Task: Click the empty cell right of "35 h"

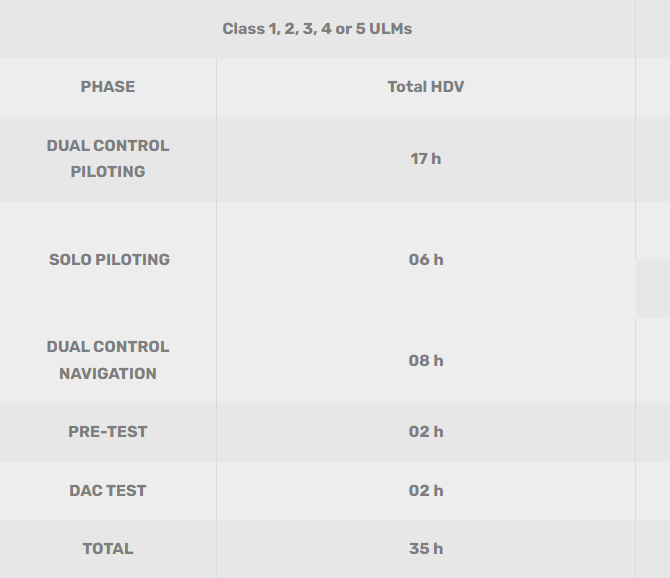Action: 653,549
